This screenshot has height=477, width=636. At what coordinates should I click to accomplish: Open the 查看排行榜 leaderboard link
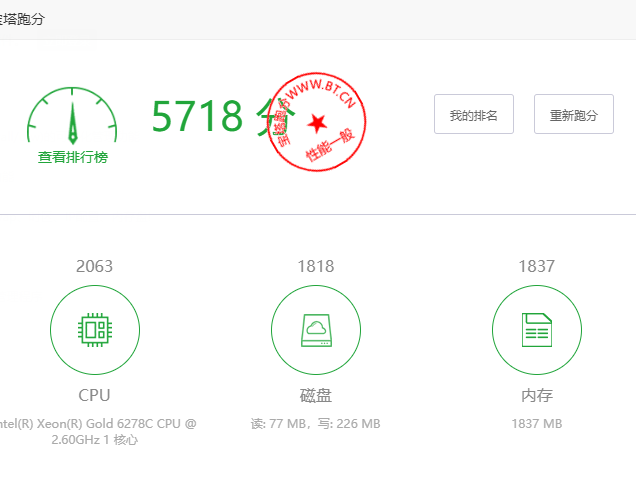pos(73,157)
